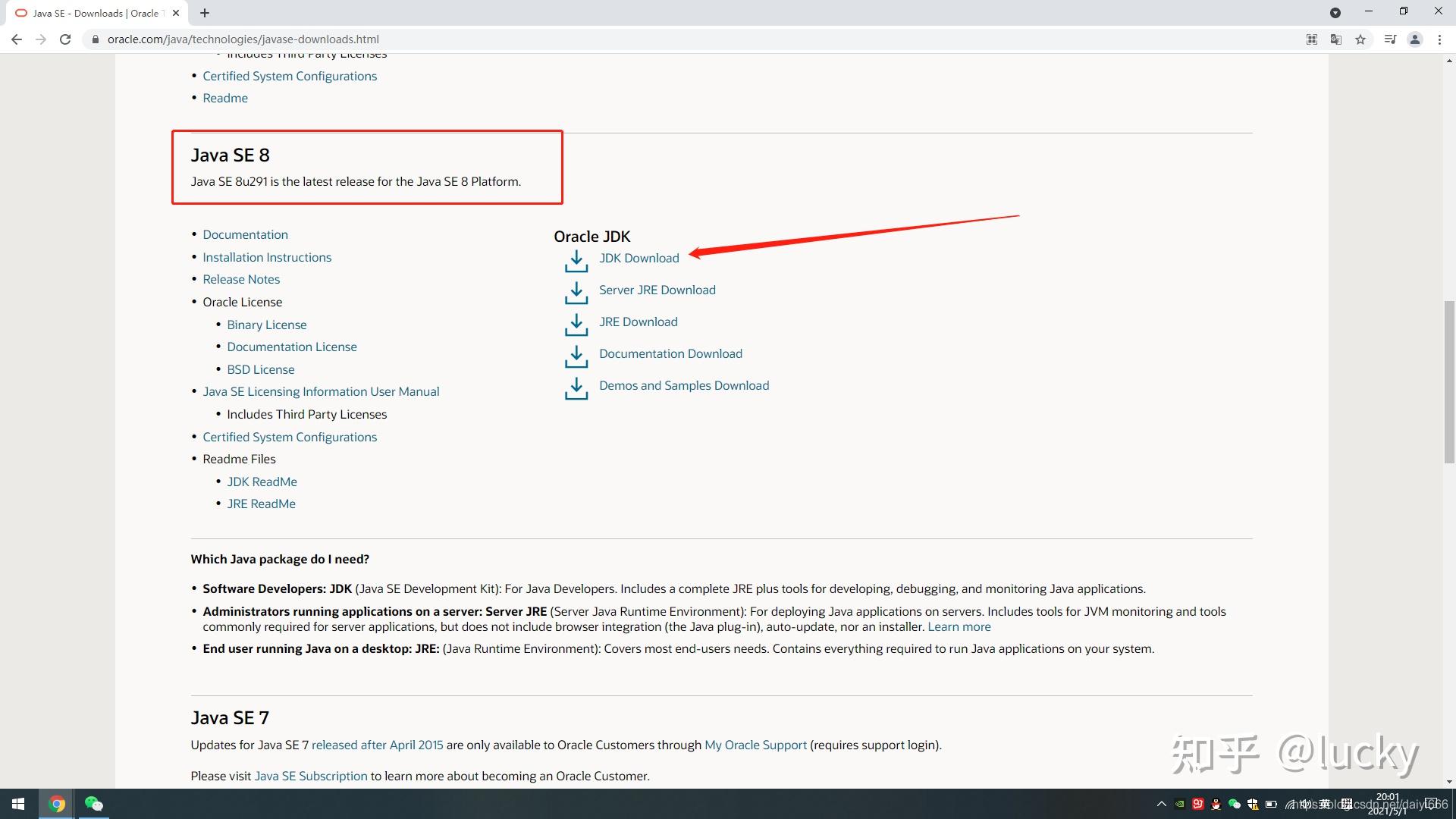Click the 'Oracle JDK' heading
1456x819 pixels.
pyautogui.click(x=592, y=237)
